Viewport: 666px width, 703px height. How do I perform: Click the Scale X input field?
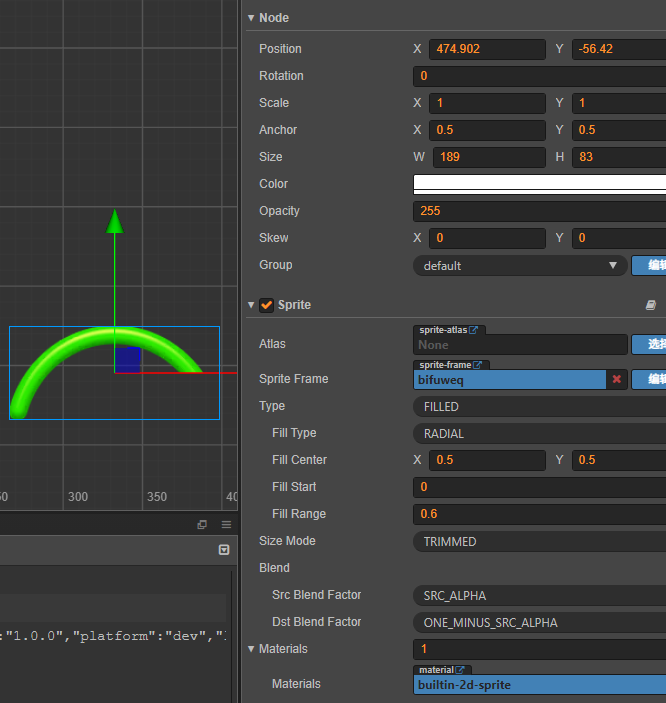[x=488, y=103]
